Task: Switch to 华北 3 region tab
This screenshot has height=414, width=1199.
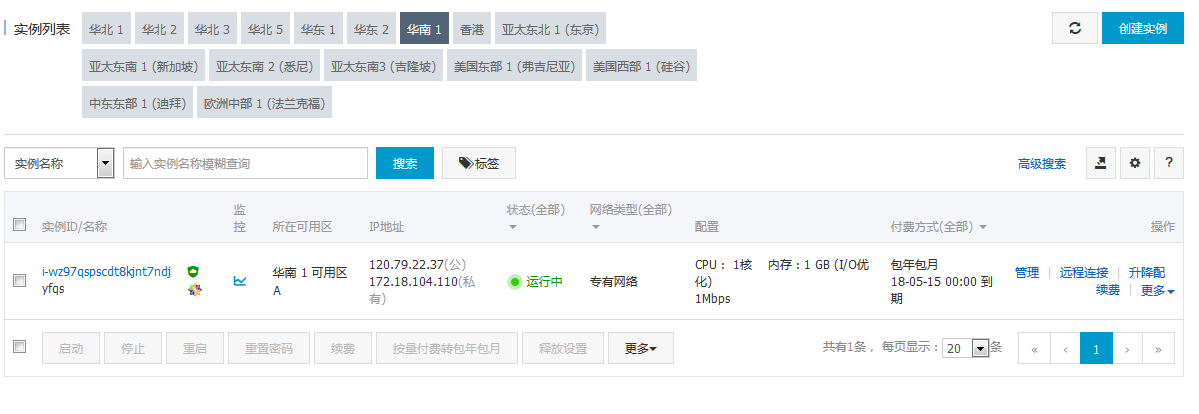Action: click(212, 28)
